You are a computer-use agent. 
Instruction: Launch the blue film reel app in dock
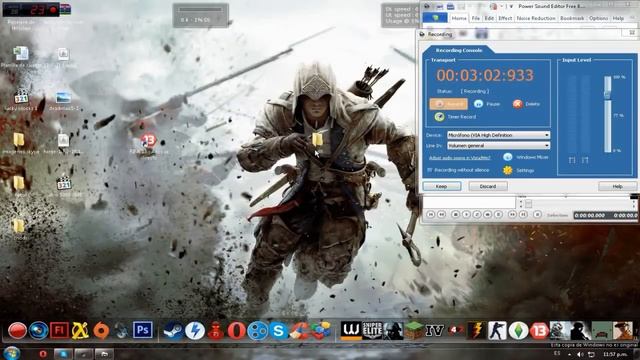coord(258,330)
